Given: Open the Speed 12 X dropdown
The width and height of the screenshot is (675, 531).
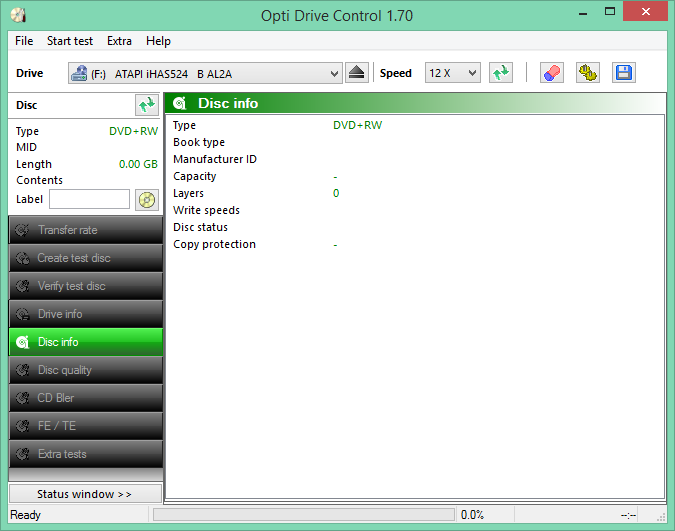Looking at the screenshot, I should 452,73.
